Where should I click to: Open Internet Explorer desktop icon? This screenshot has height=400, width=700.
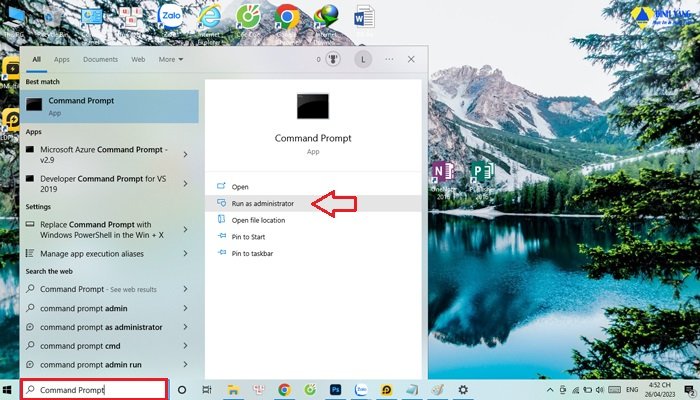coord(210,20)
